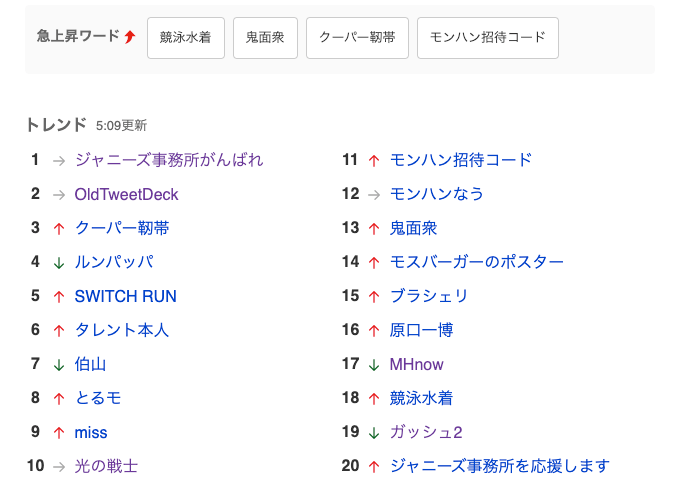675x482 pixels.
Task: Click the up arrow at rank 18
Action: click(x=374, y=399)
